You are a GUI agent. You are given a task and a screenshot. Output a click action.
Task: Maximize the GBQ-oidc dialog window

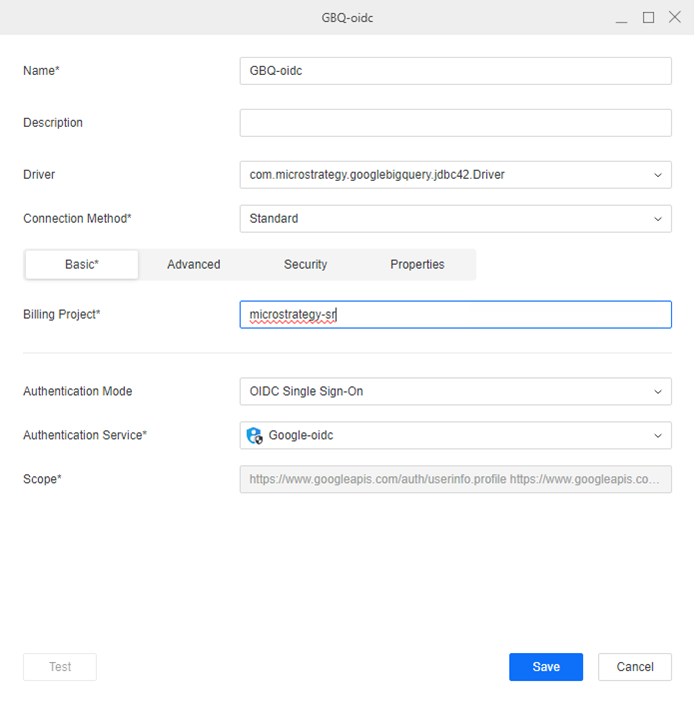[x=648, y=17]
